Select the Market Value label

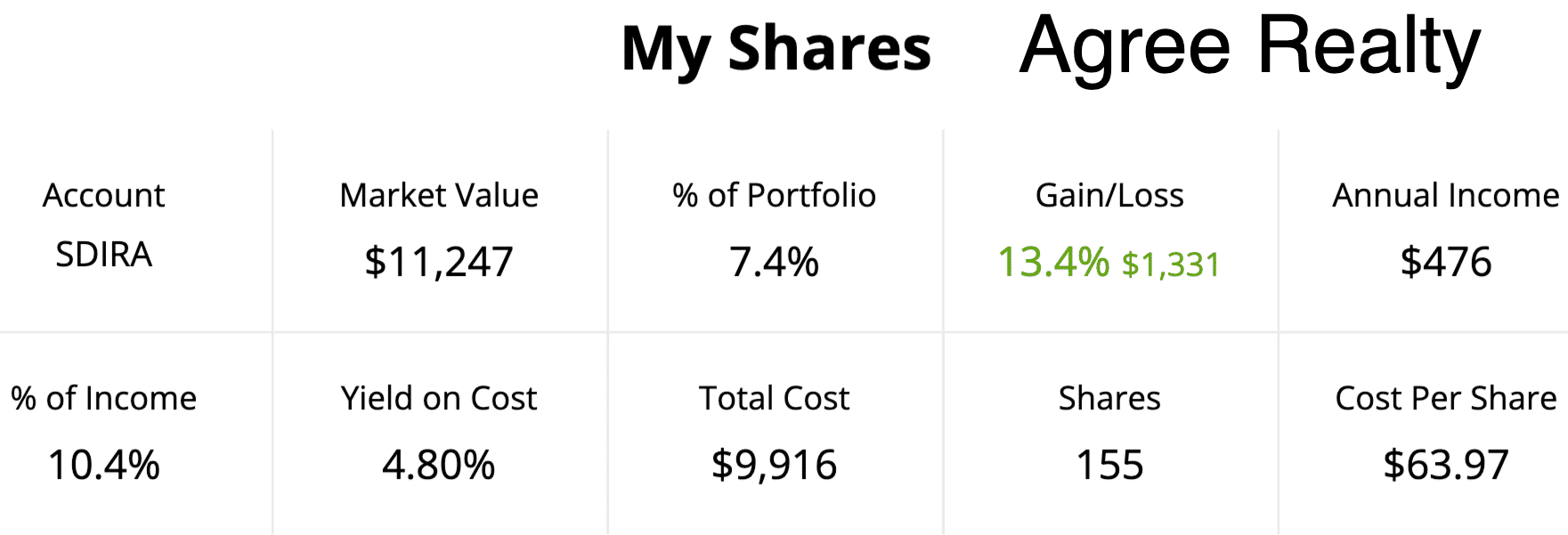pos(439,195)
